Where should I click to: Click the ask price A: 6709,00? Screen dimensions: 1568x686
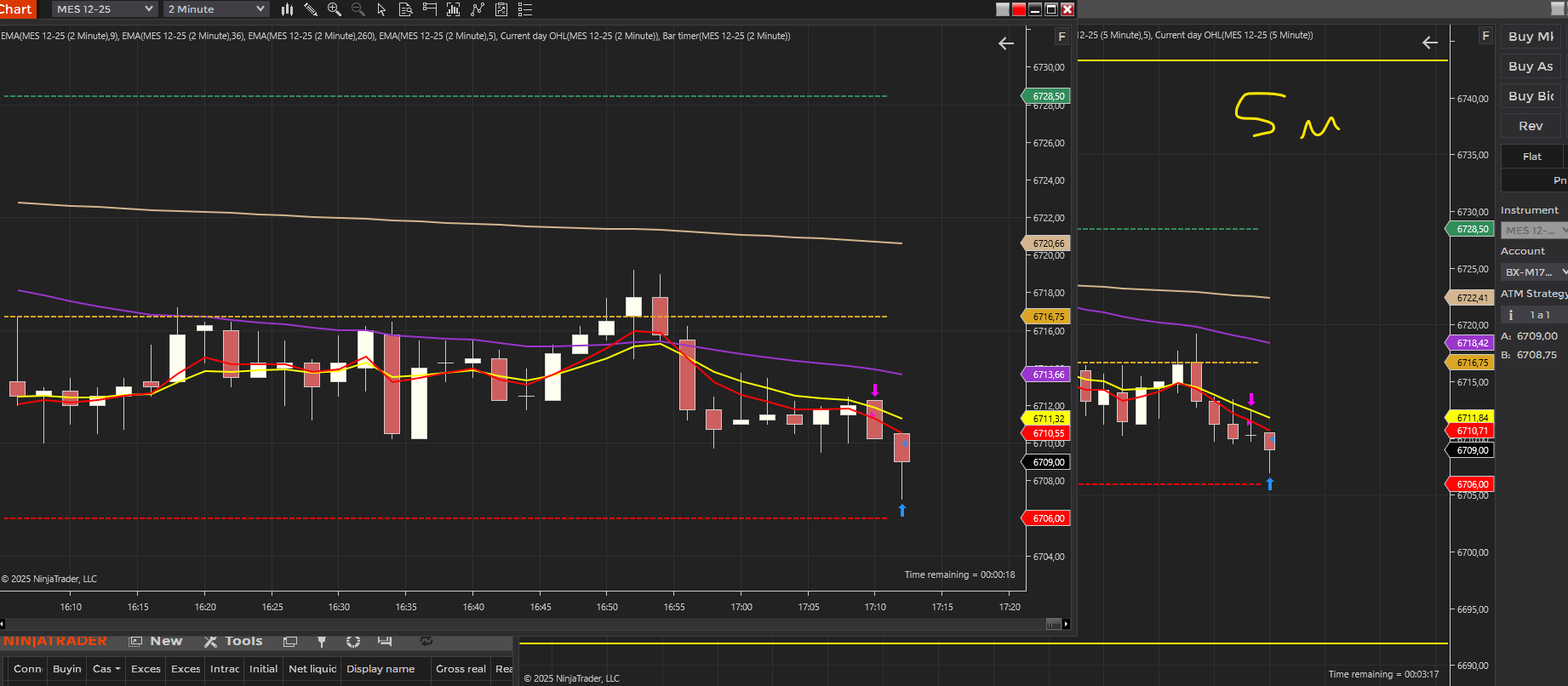coord(1530,336)
